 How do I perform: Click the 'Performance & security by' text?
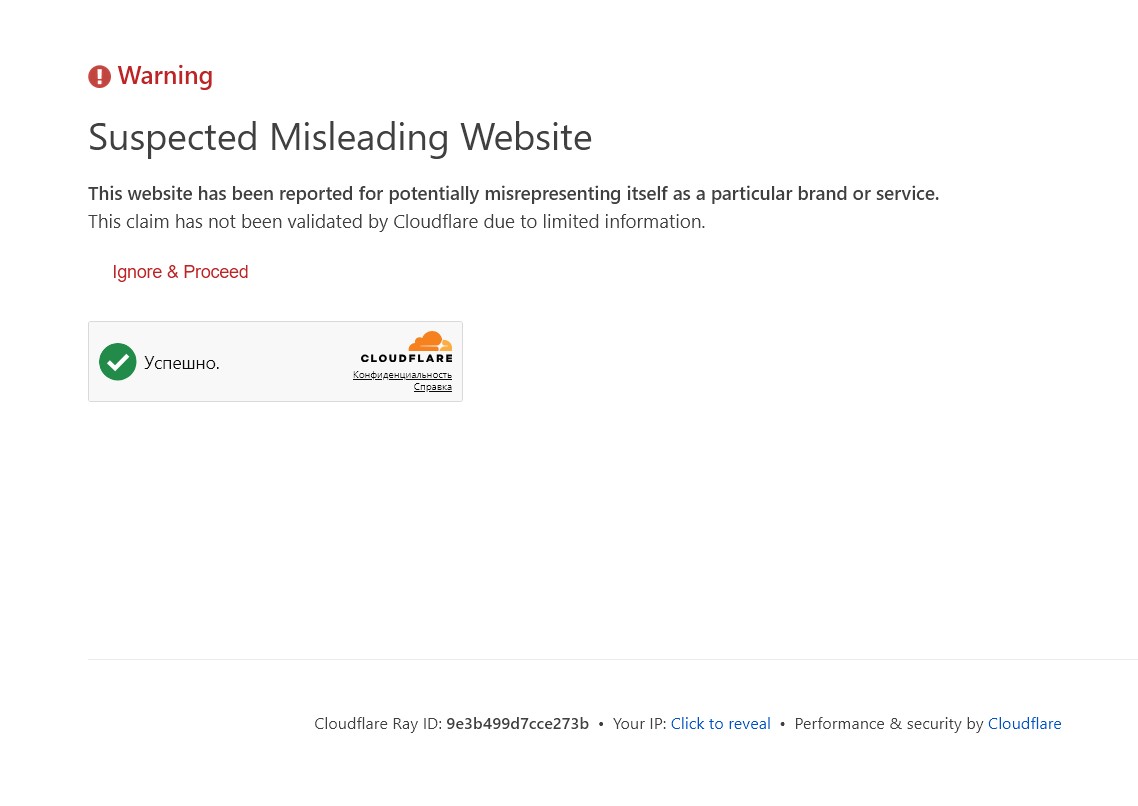click(888, 724)
